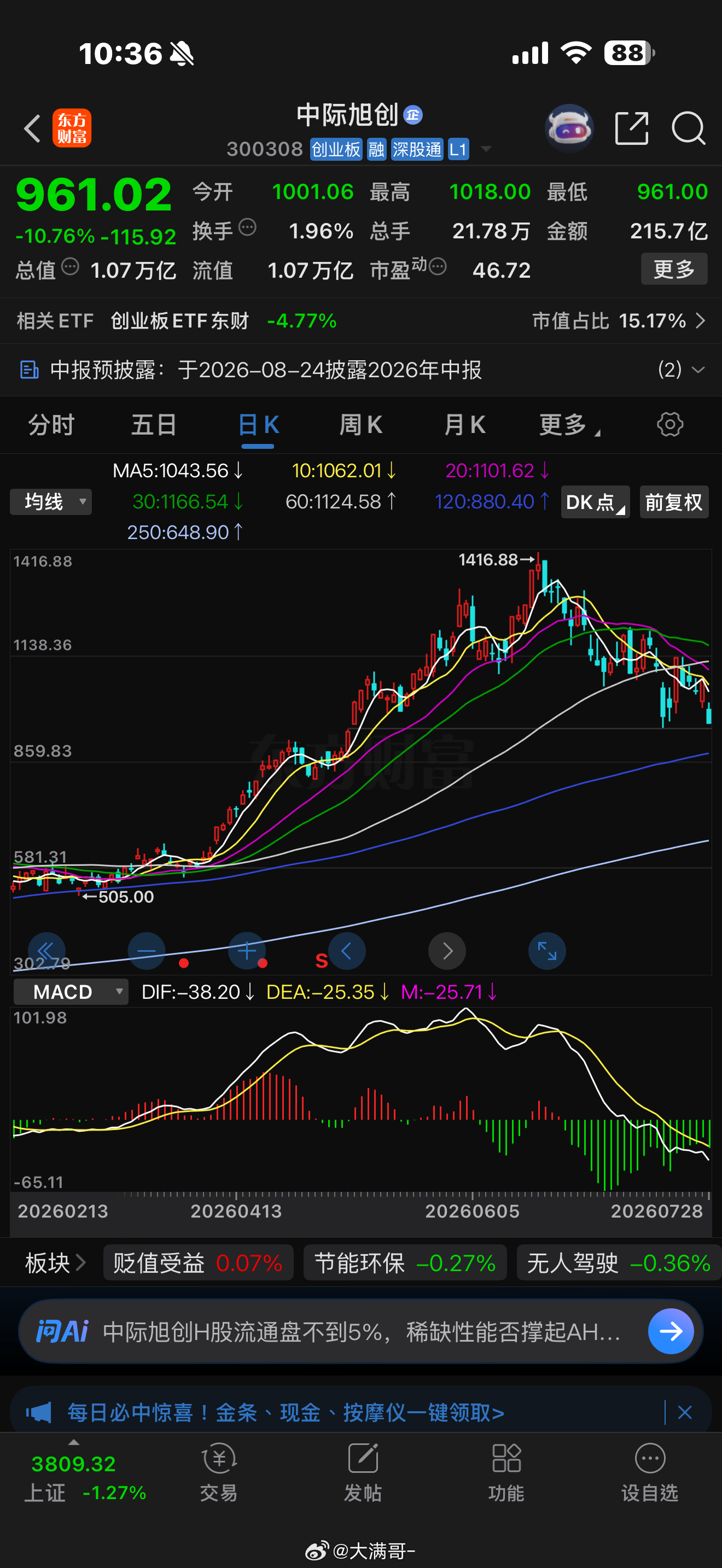Toggle 前复权 price adjustment
The width and height of the screenshot is (722, 1568).
[x=674, y=501]
